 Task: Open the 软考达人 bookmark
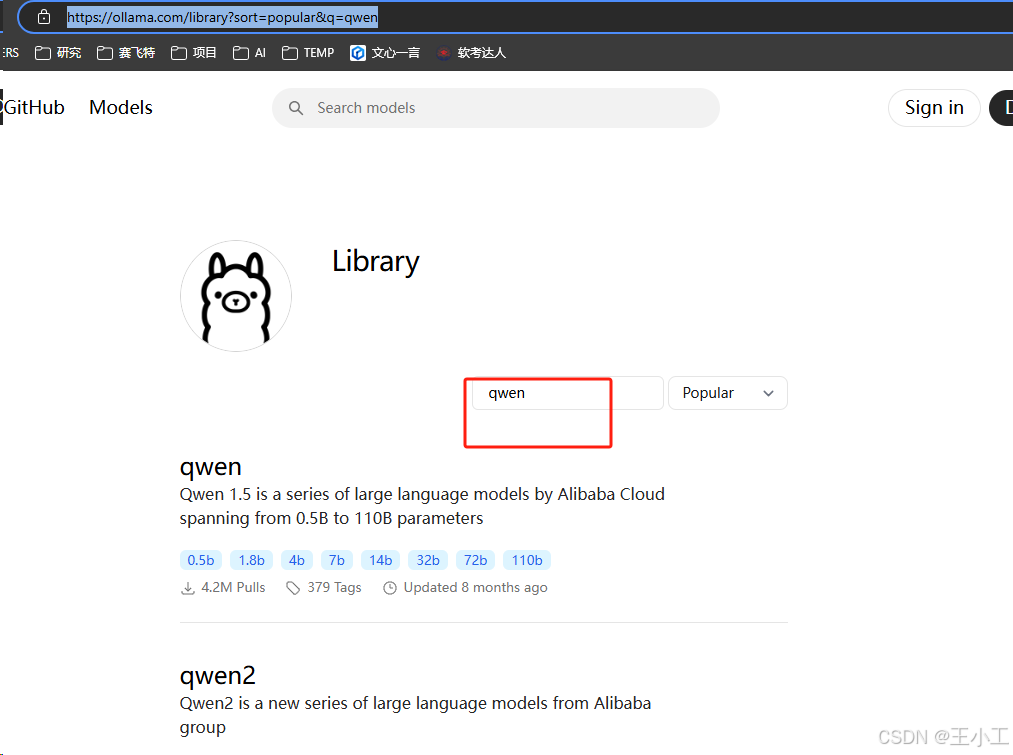[471, 53]
